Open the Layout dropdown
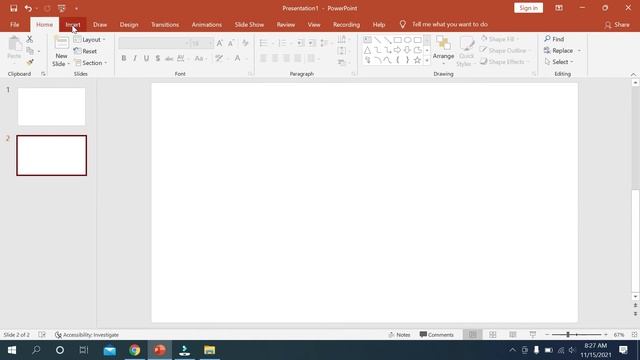 90,40
